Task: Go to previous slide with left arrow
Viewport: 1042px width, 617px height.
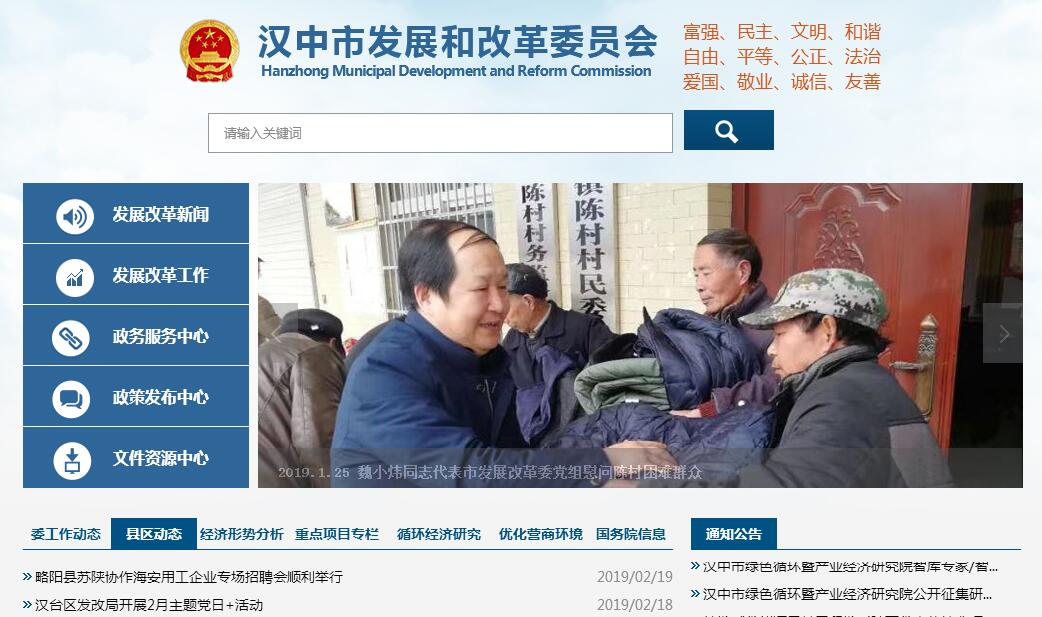Action: tap(278, 334)
